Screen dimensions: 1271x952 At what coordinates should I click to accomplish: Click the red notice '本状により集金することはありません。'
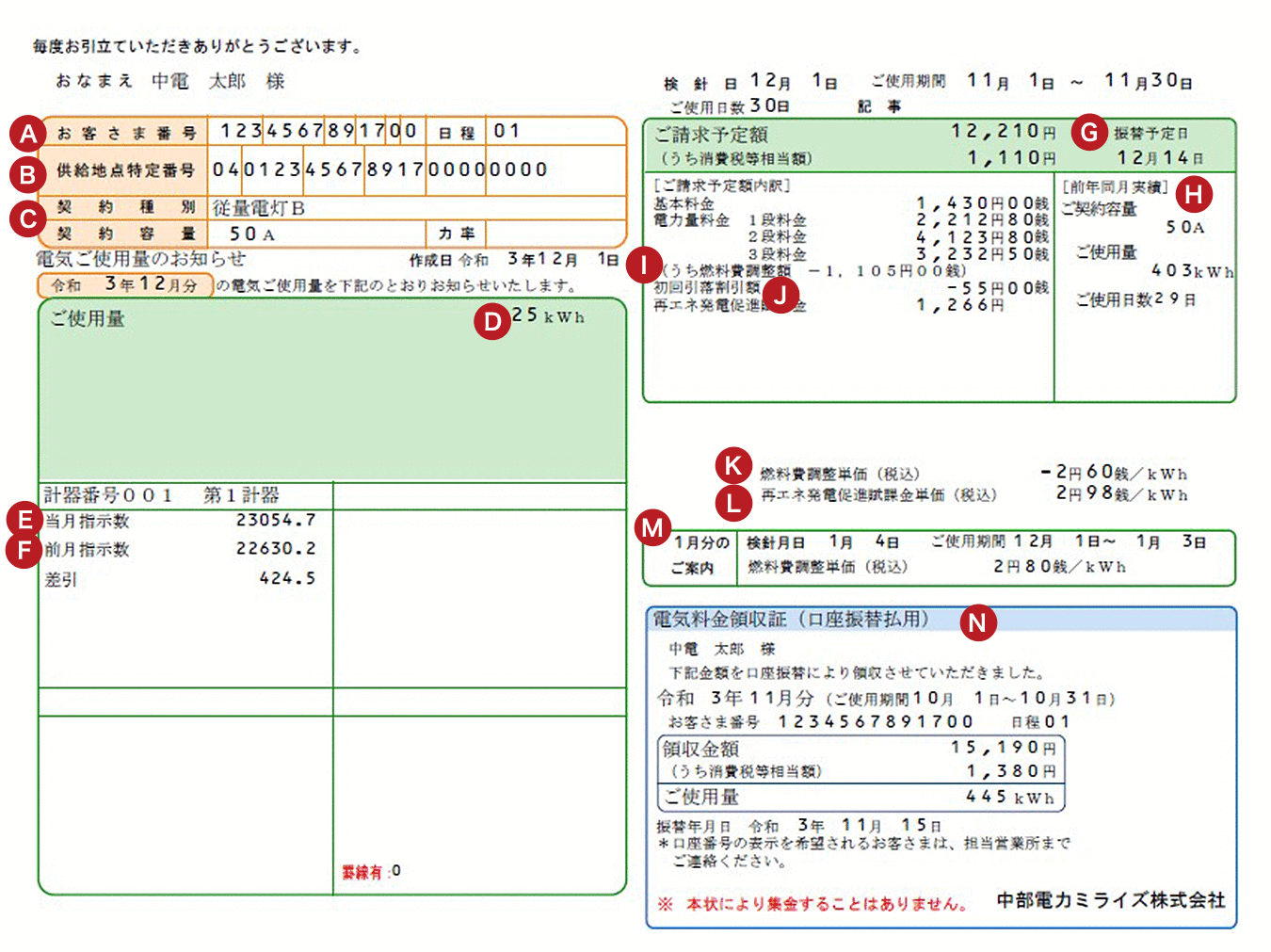click(x=828, y=904)
